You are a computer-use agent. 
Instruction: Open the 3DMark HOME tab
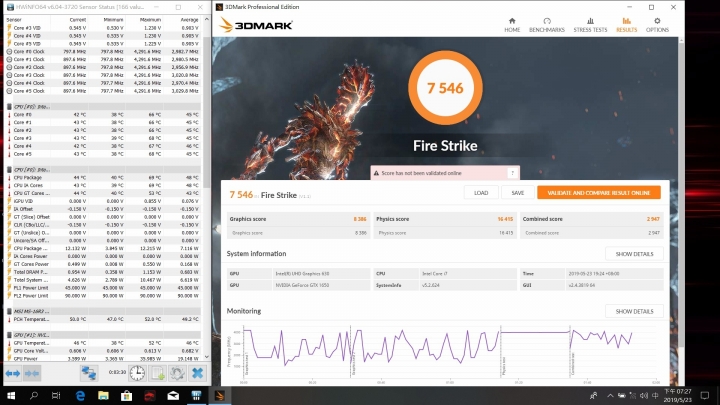tap(512, 25)
